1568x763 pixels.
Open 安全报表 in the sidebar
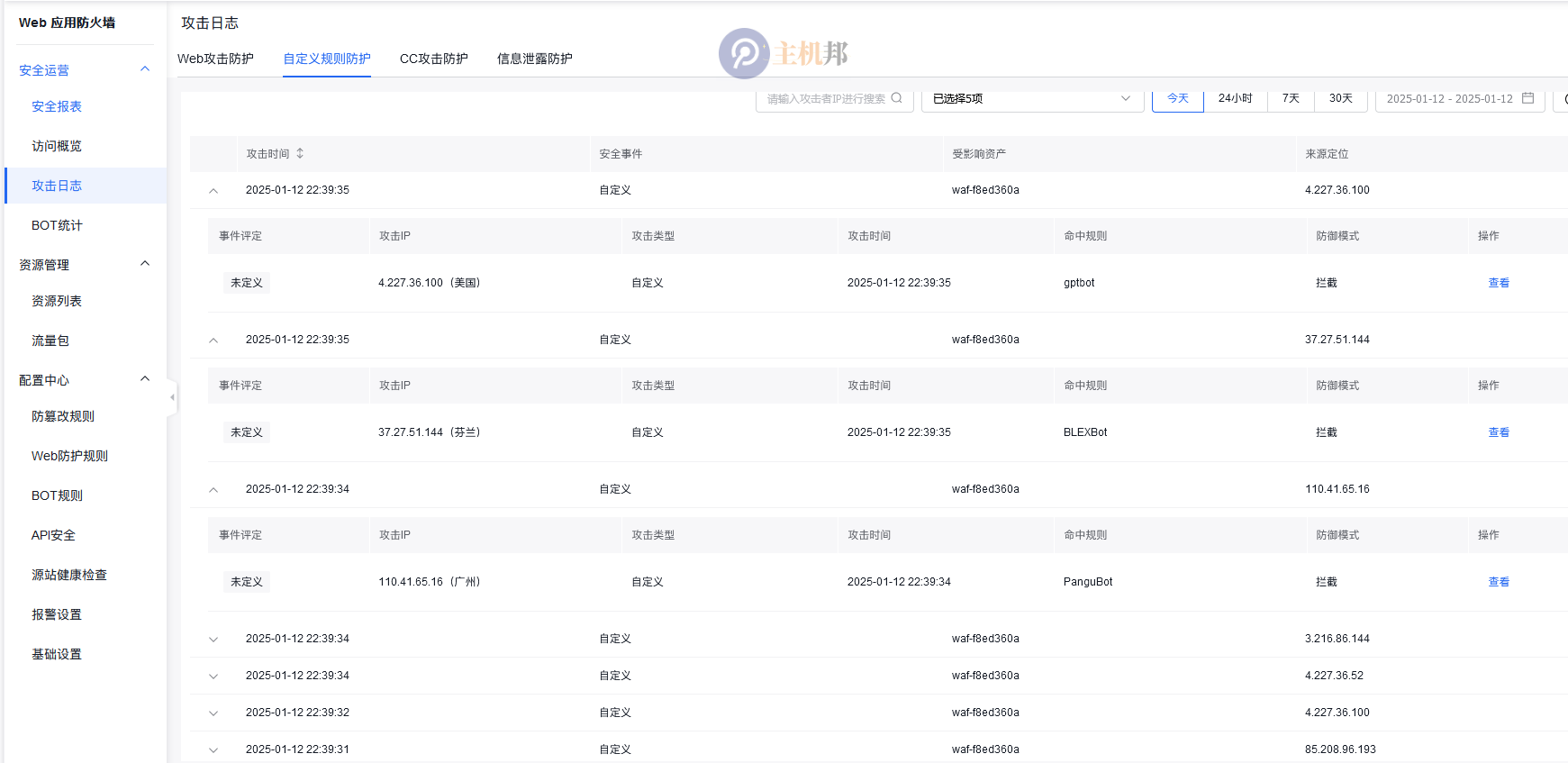tap(57, 106)
